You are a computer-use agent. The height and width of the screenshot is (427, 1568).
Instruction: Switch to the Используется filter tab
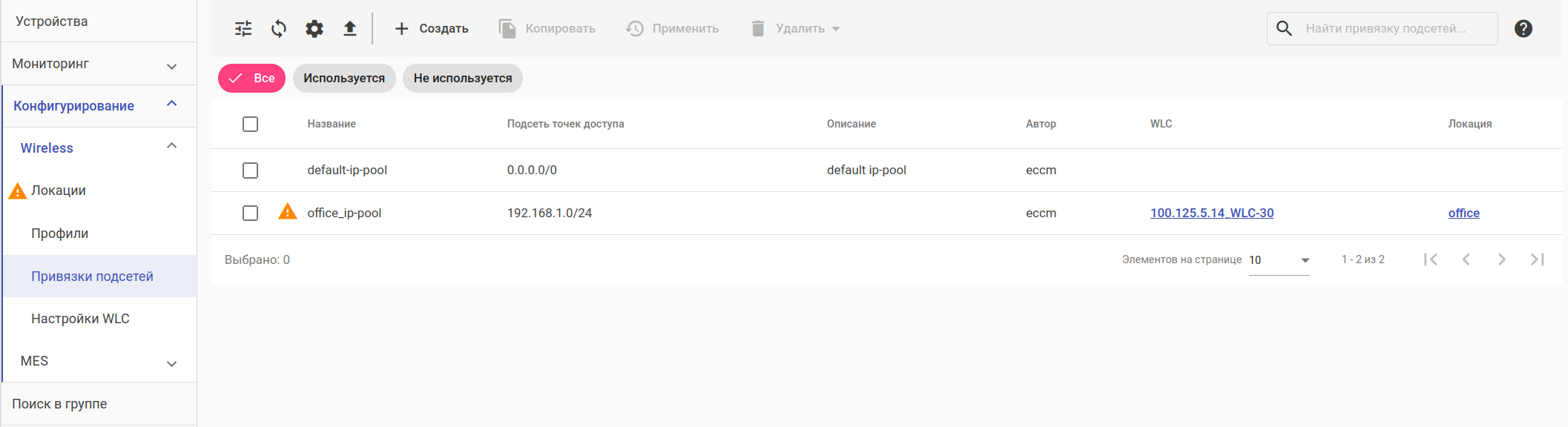pyautogui.click(x=344, y=79)
